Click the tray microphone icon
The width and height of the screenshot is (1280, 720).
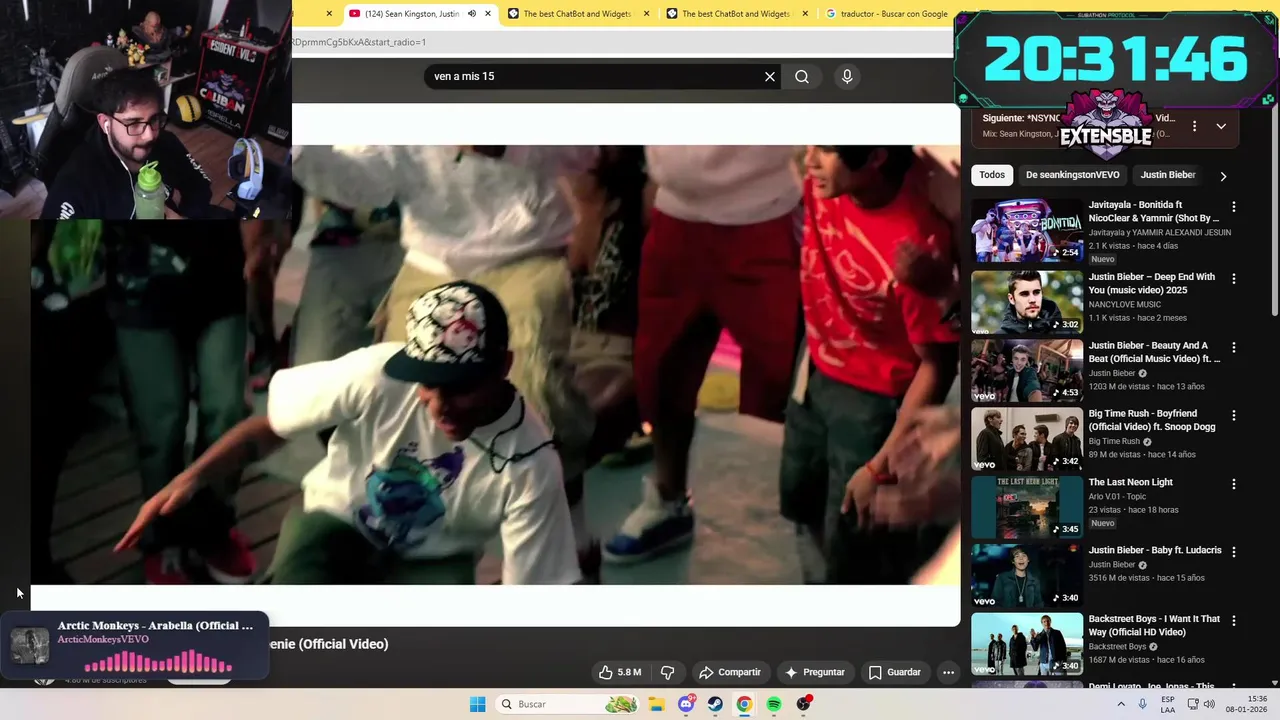click(1143, 704)
